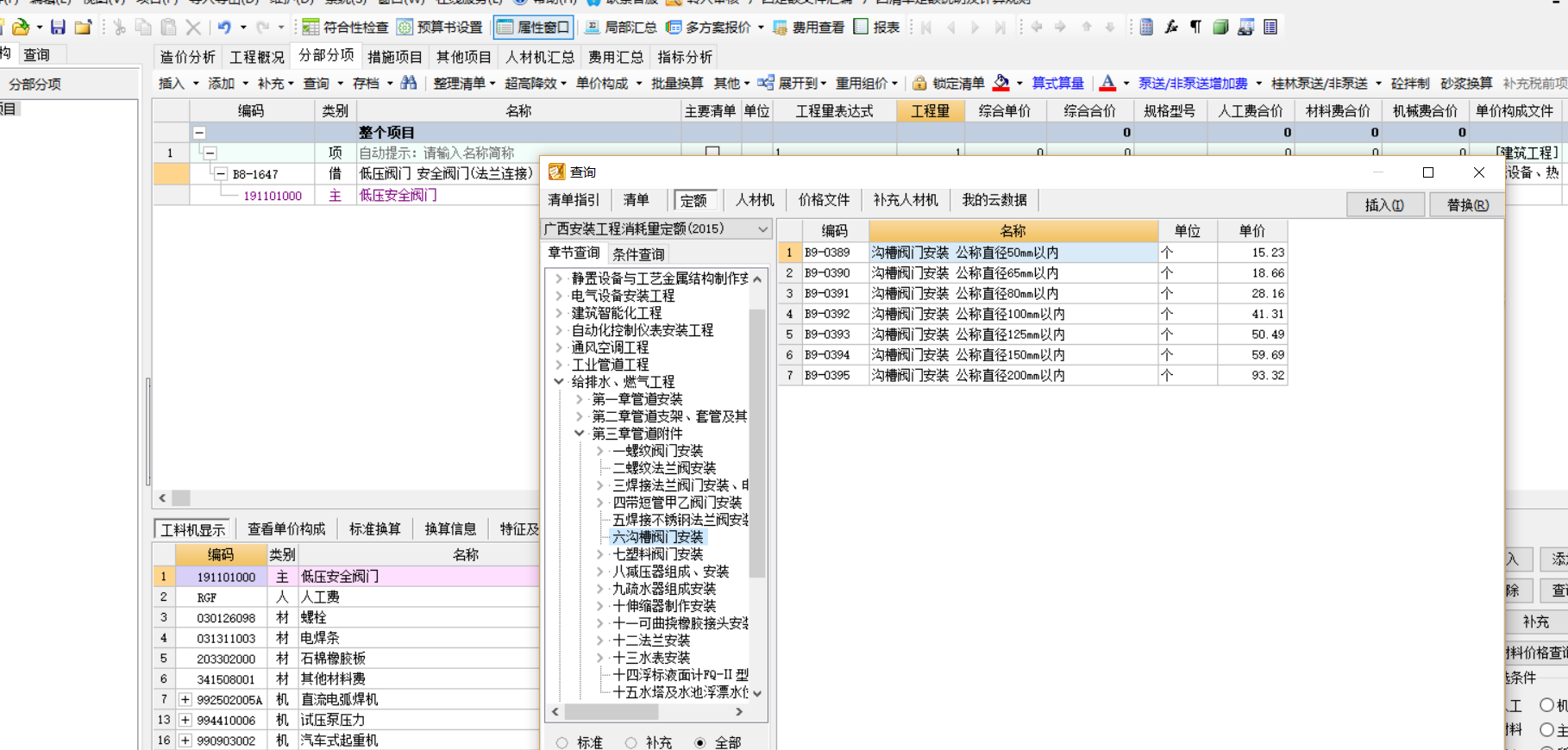This screenshot has width=1568, height=750.
Task: Open 费用查看 cost view
Action: 808,28
